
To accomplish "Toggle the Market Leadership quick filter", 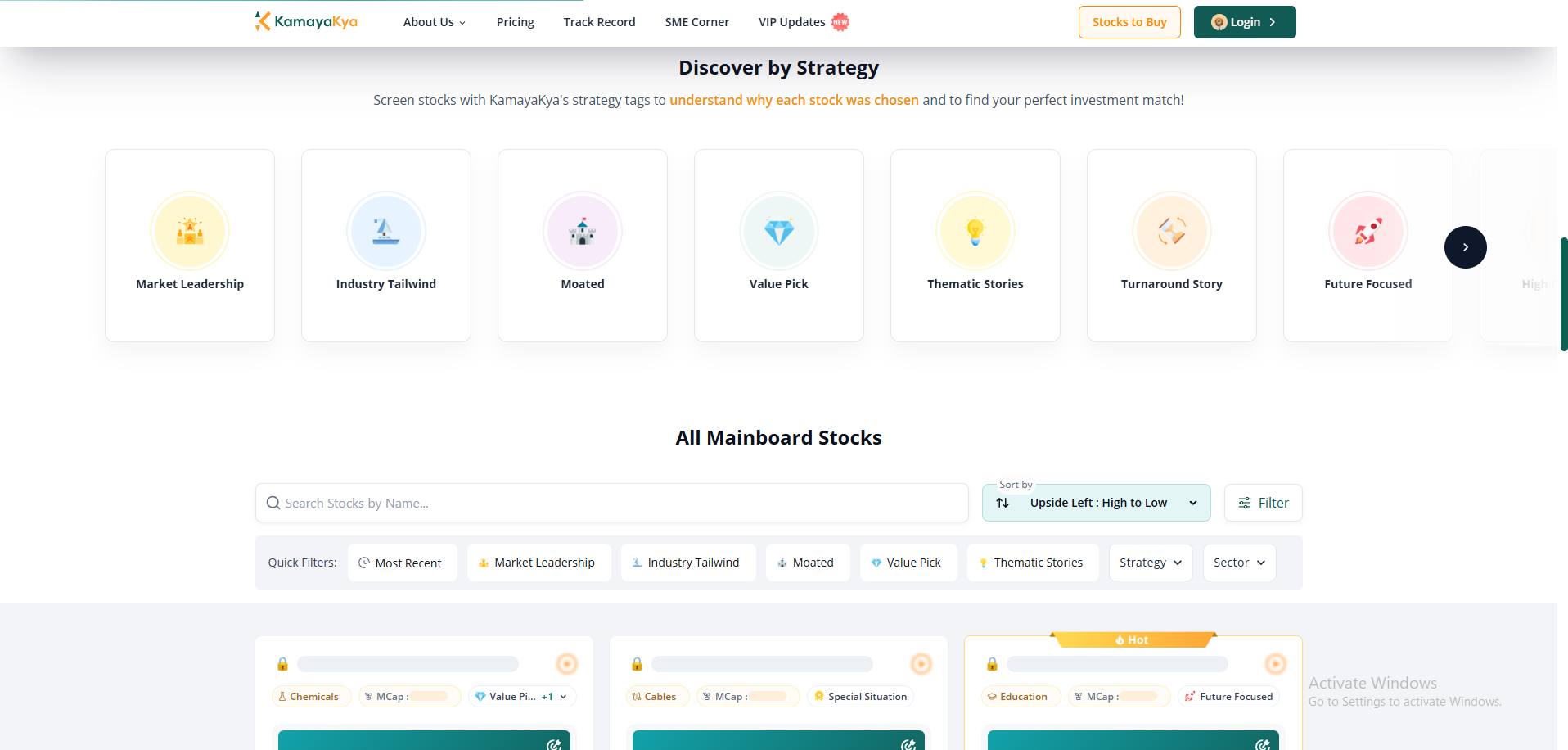I will coord(538,562).
